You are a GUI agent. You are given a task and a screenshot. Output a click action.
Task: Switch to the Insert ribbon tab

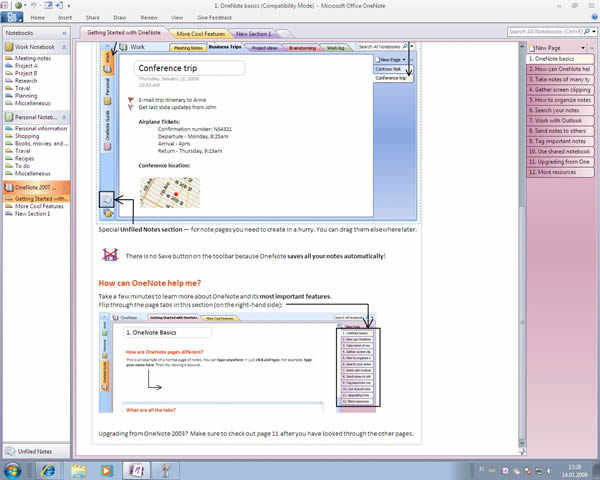pos(65,18)
